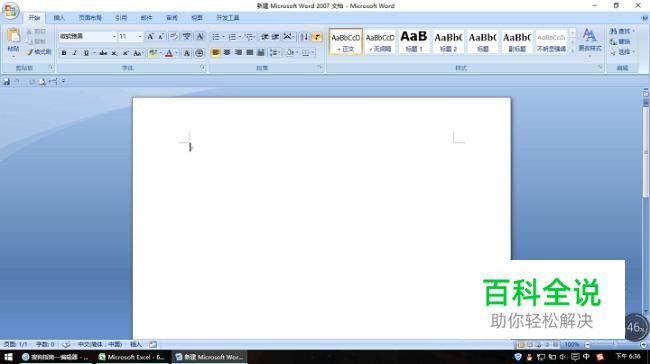The height and width of the screenshot is (364, 650).
Task: Open the Mailings ribbon tab
Action: click(x=146, y=18)
